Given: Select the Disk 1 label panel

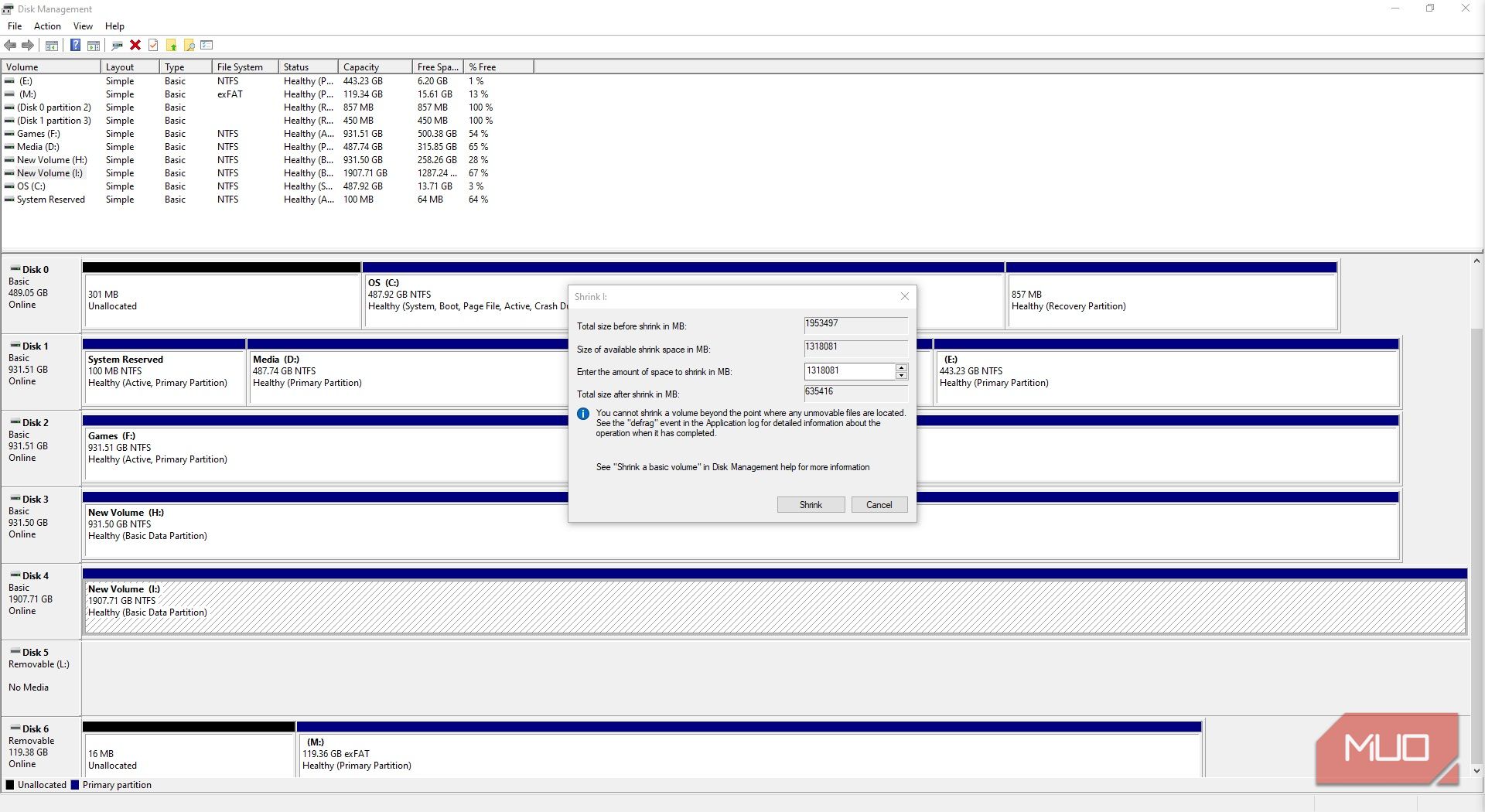Looking at the screenshot, I should (x=42, y=371).
